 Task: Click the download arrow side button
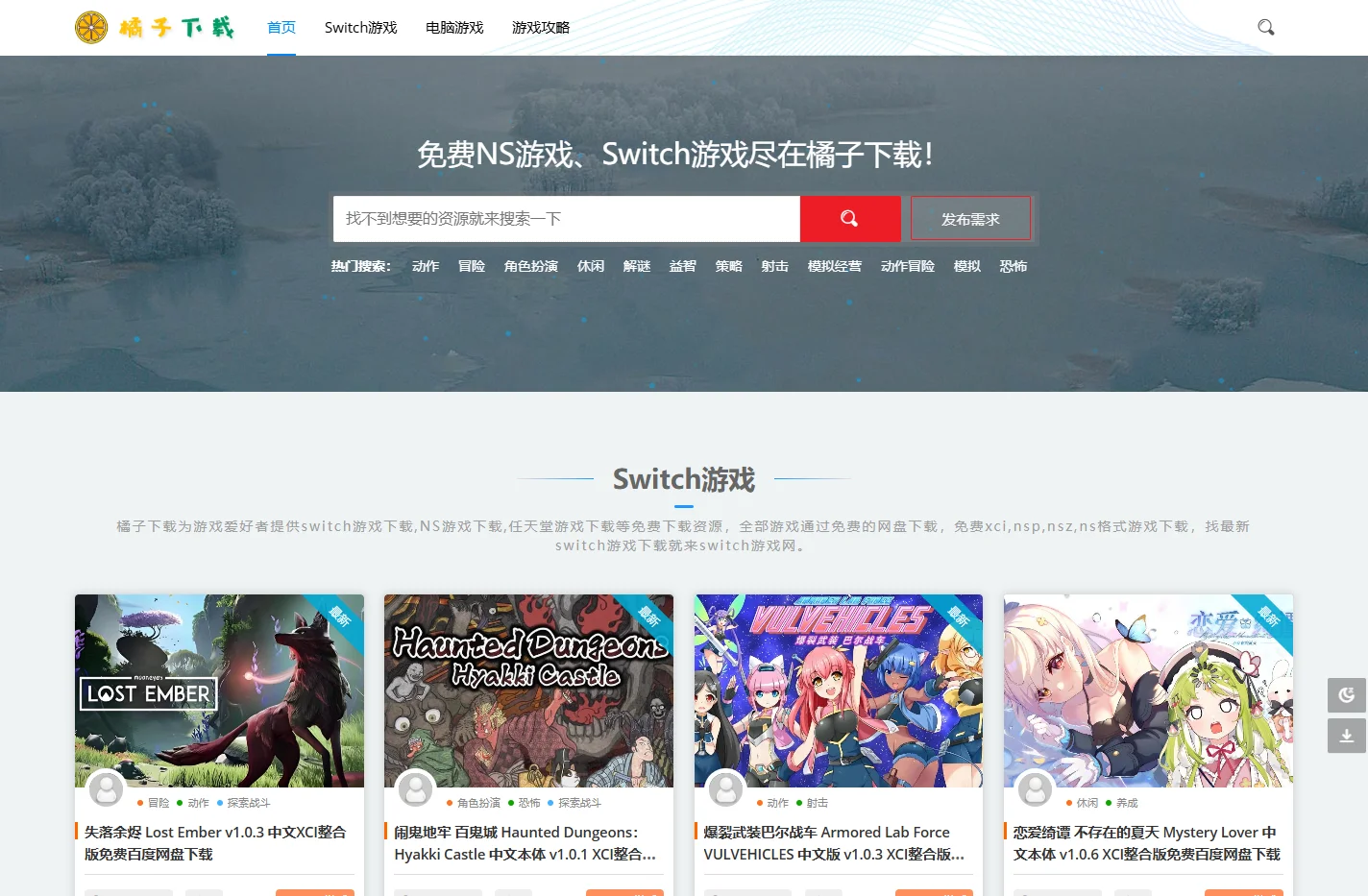pos(1347,736)
